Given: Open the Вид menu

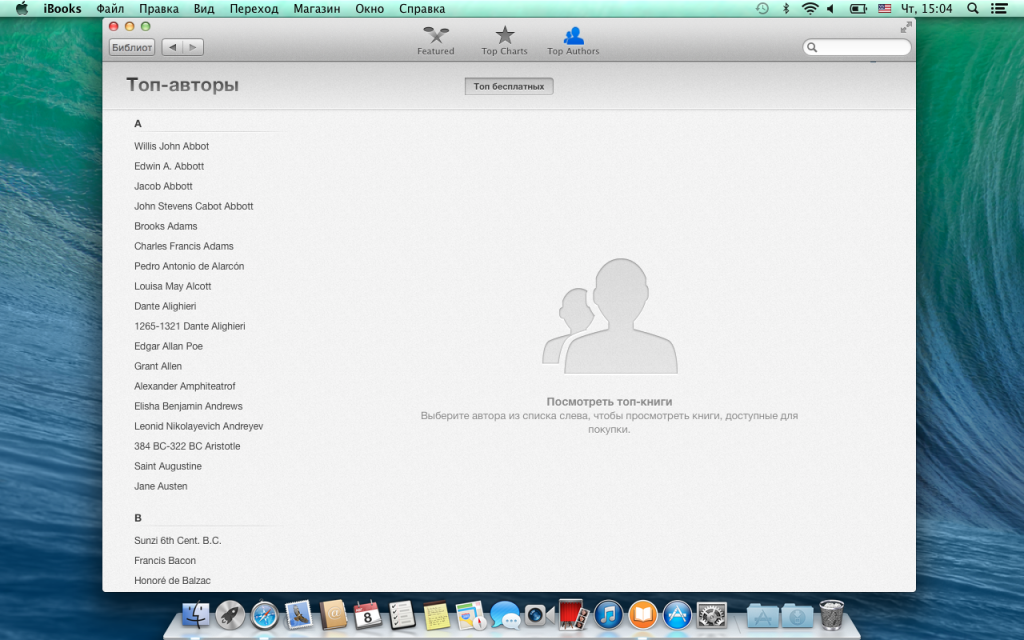Looking at the screenshot, I should pos(204,8).
